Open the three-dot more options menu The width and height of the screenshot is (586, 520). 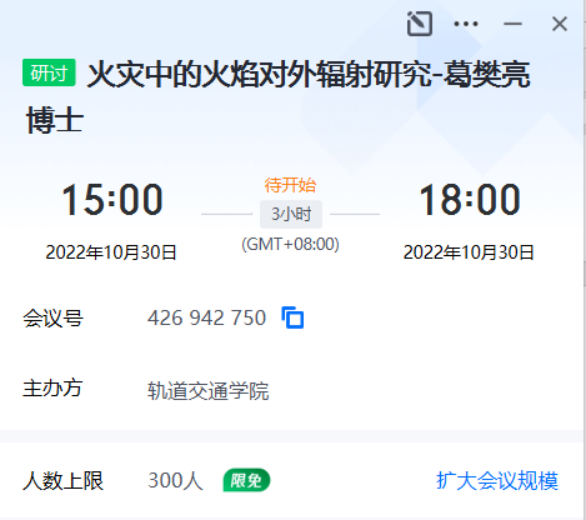(x=466, y=24)
